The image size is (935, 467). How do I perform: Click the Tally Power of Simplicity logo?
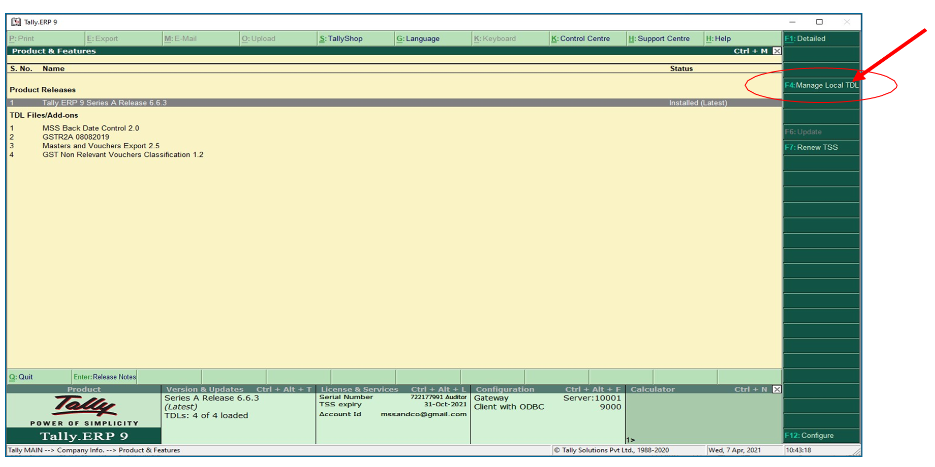point(83,411)
